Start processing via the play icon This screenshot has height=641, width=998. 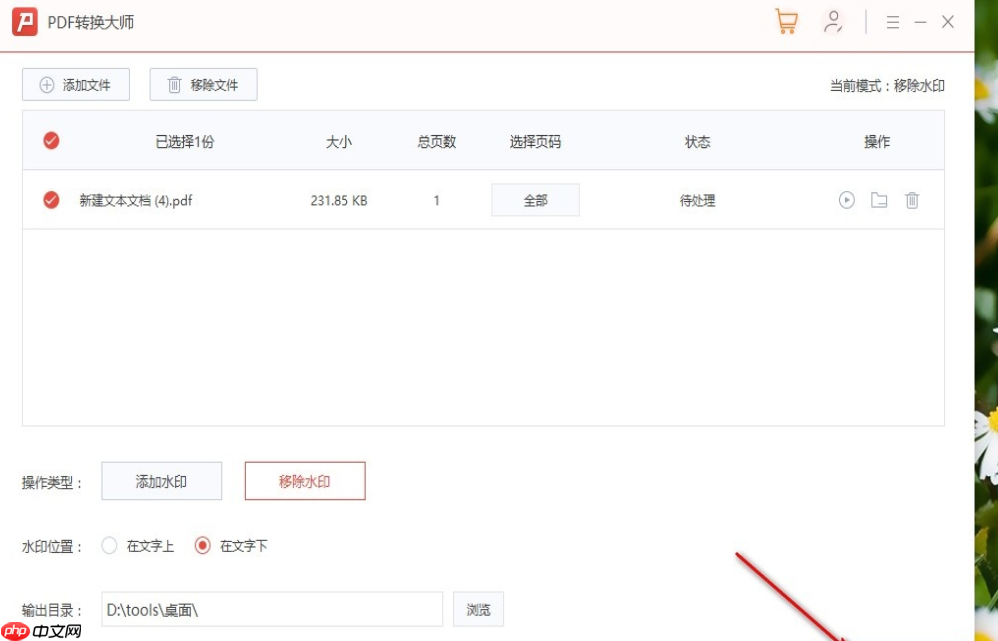(x=846, y=199)
